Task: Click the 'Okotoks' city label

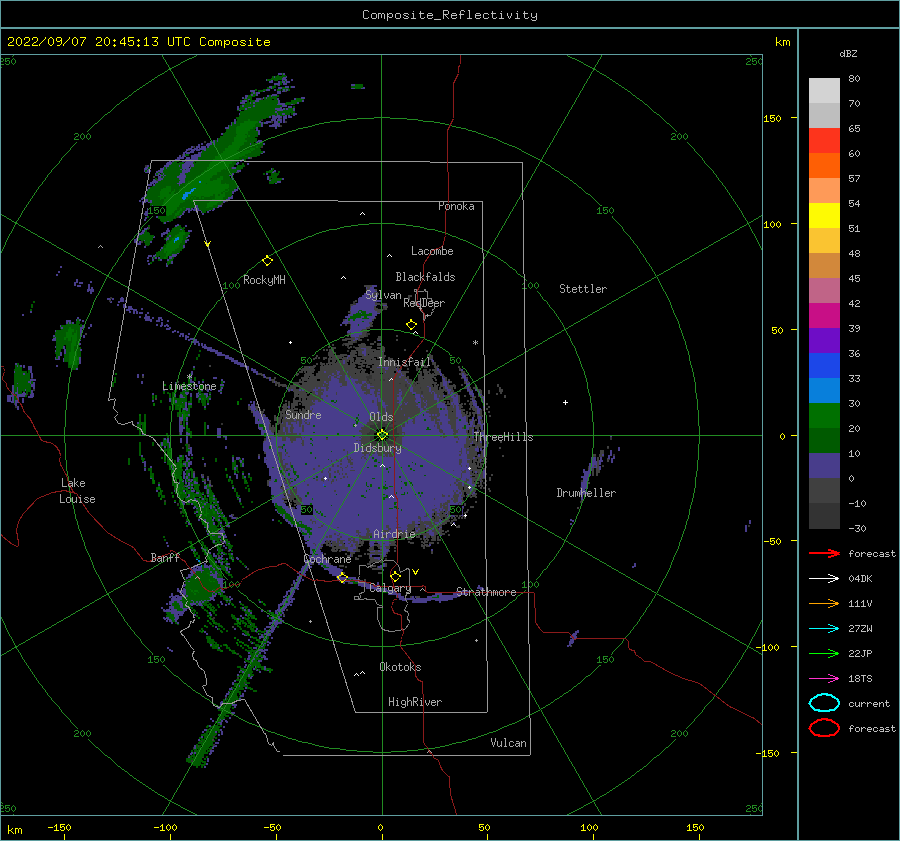Action: click(x=400, y=667)
